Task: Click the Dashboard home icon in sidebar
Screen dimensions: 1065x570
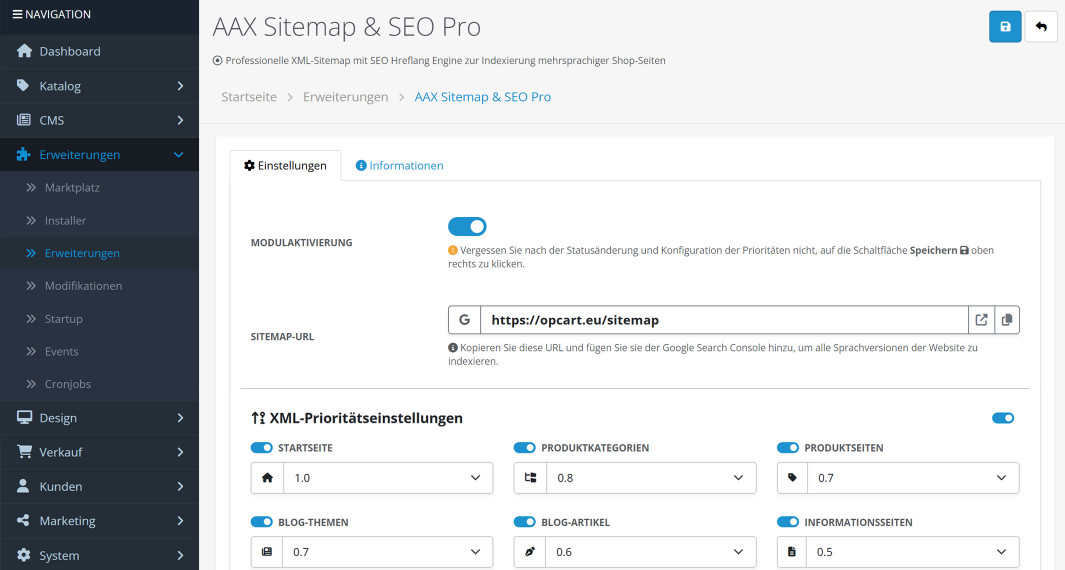Action: [24, 51]
